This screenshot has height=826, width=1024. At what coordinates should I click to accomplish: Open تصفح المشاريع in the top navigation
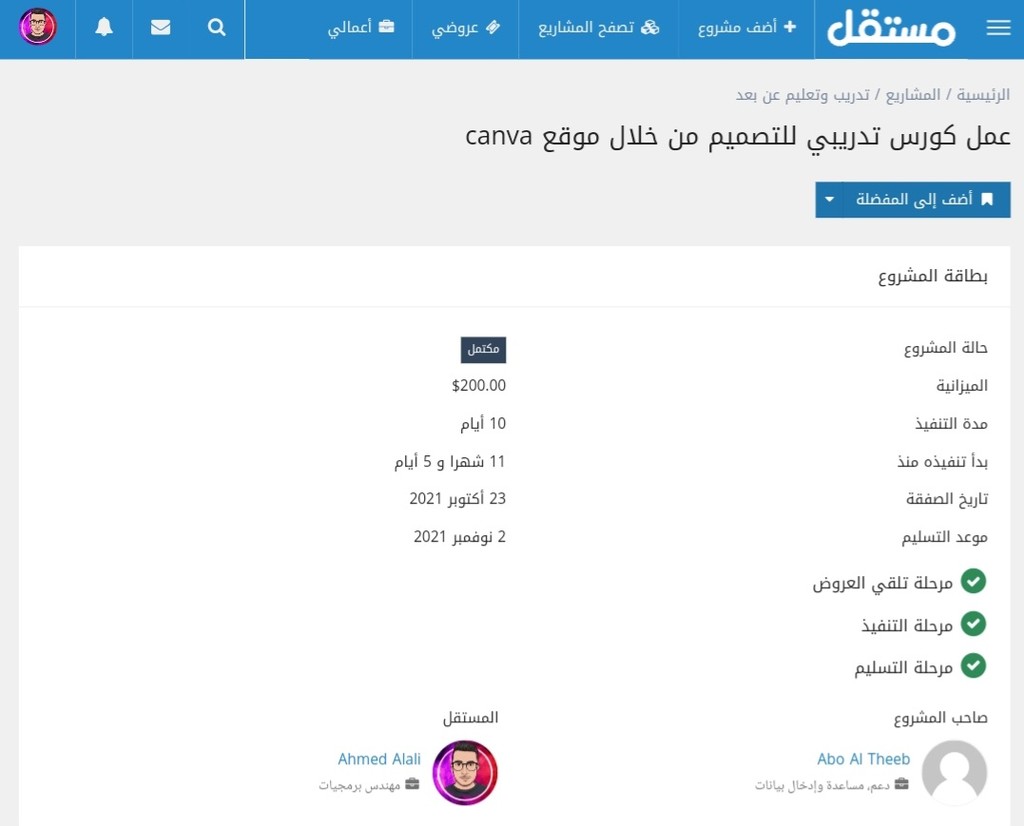click(598, 27)
